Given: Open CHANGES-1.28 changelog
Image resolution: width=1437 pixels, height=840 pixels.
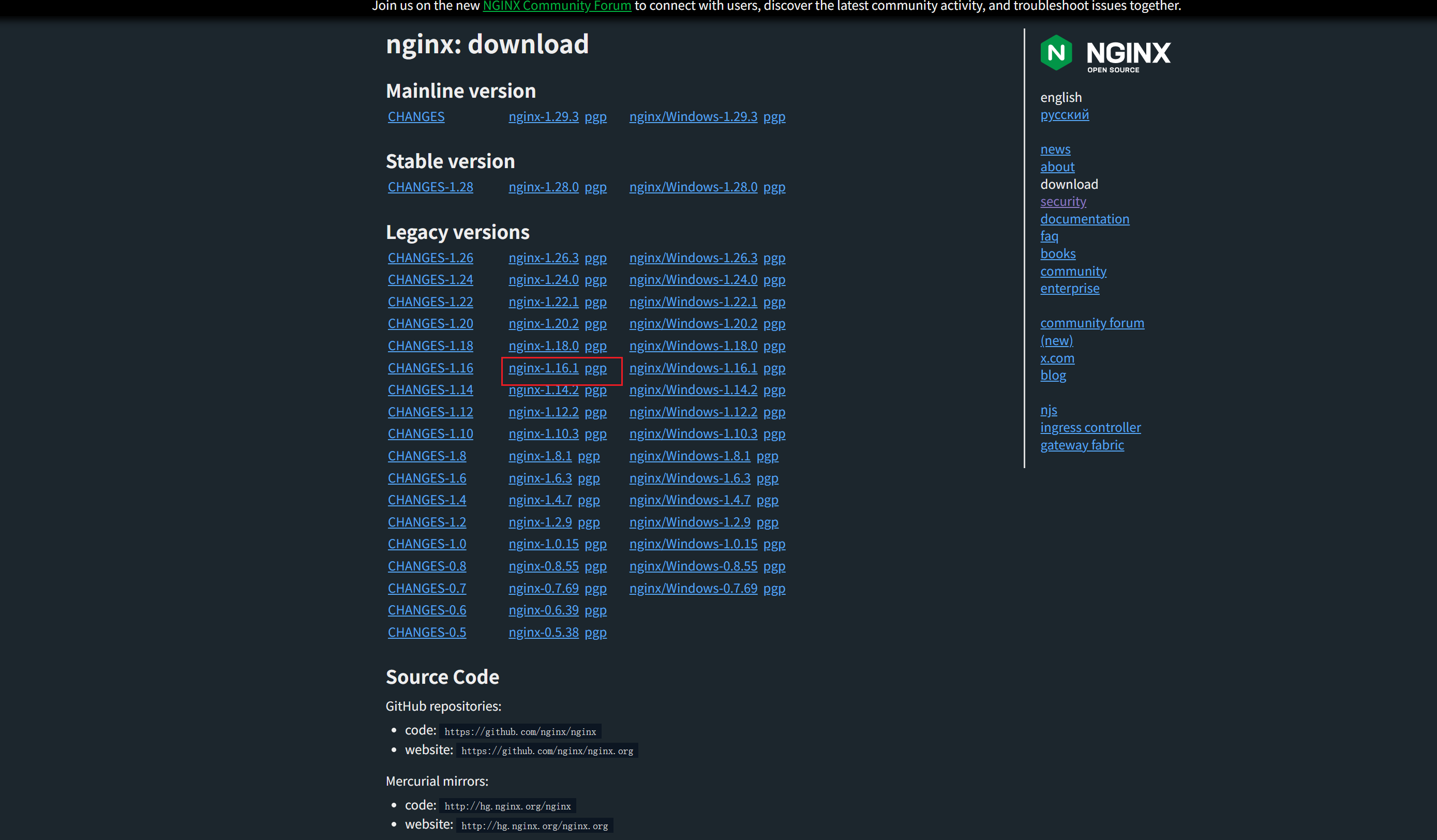Looking at the screenshot, I should (430, 187).
